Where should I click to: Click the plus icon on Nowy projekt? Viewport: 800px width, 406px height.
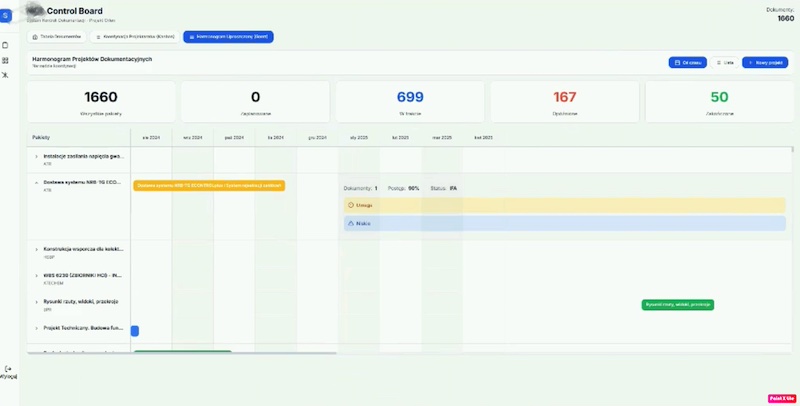[749, 62]
